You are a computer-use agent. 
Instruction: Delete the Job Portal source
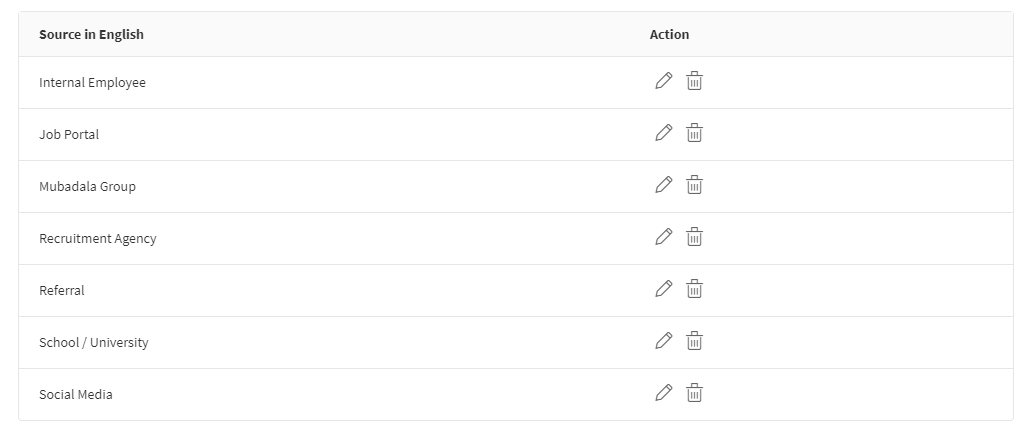tap(694, 133)
